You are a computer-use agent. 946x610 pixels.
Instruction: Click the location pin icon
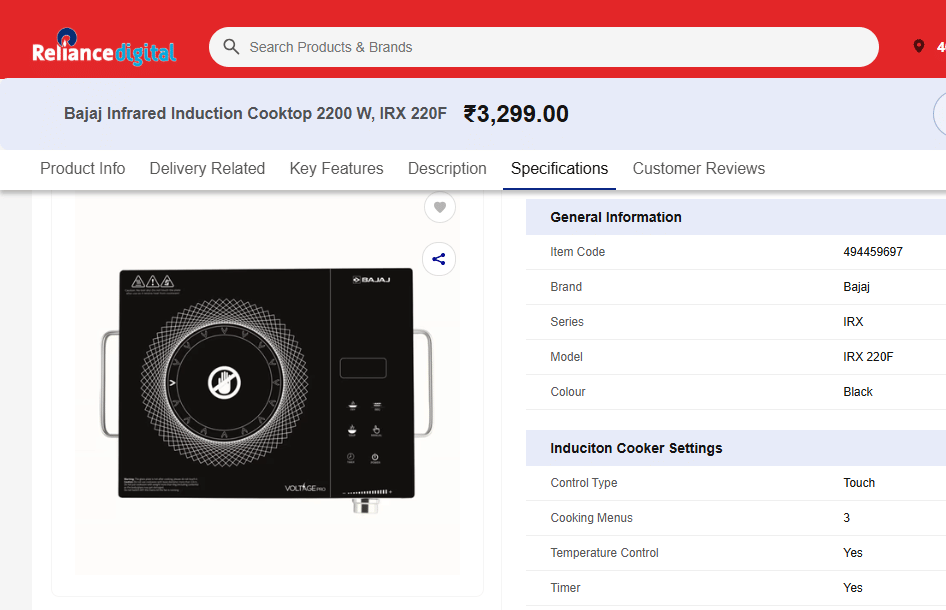[919, 47]
